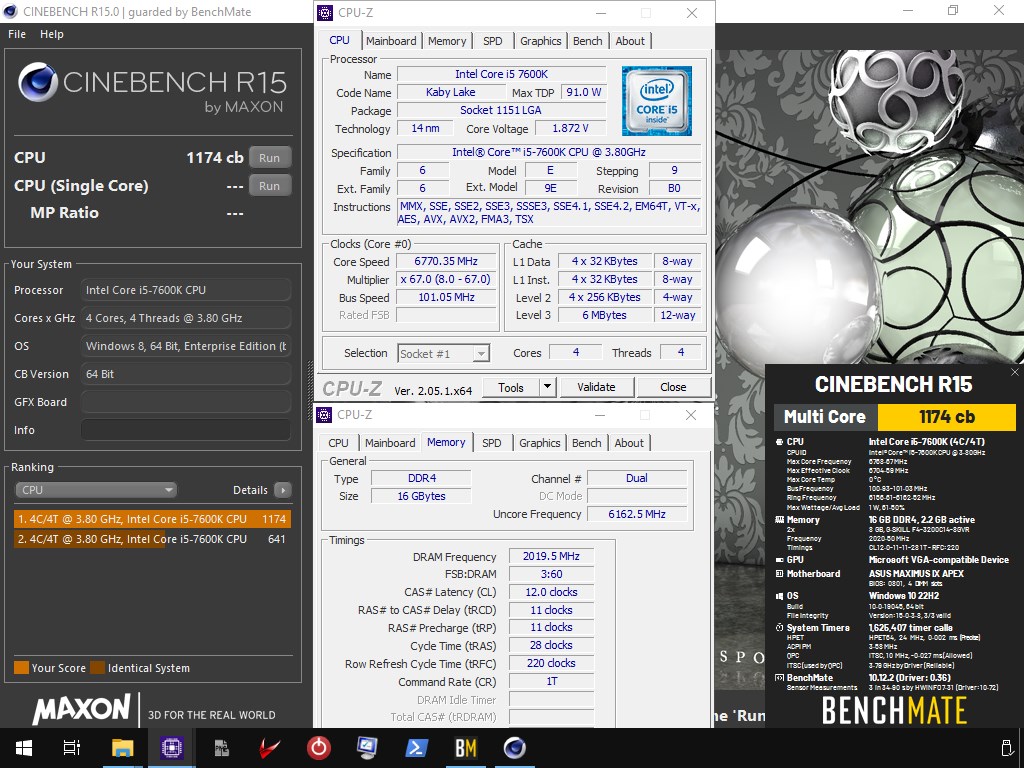The width and height of the screenshot is (1024, 768).
Task: Switch to BenchMate BM taskbar icon
Action: (x=466, y=748)
